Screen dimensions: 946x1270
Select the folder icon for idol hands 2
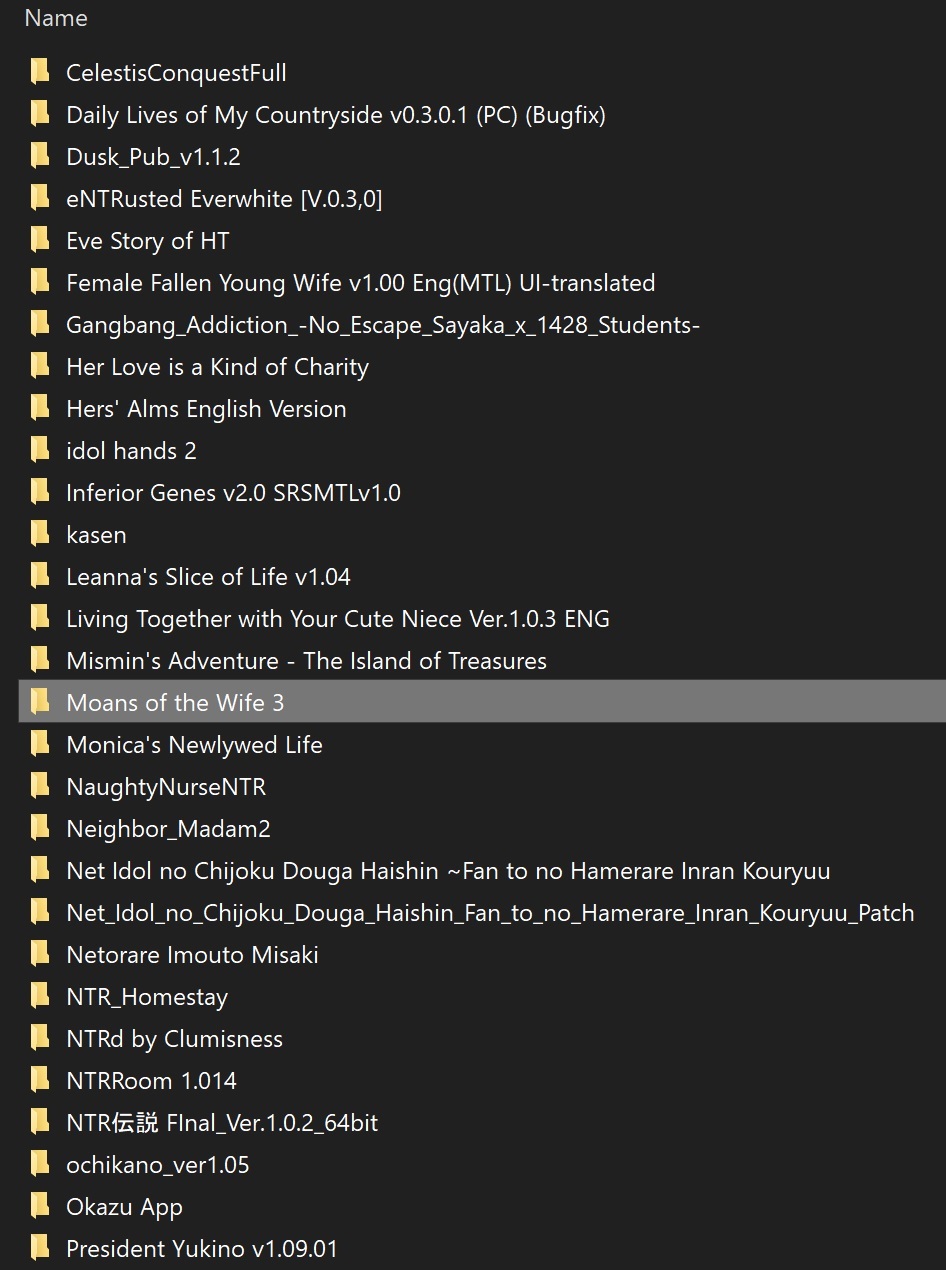40,450
